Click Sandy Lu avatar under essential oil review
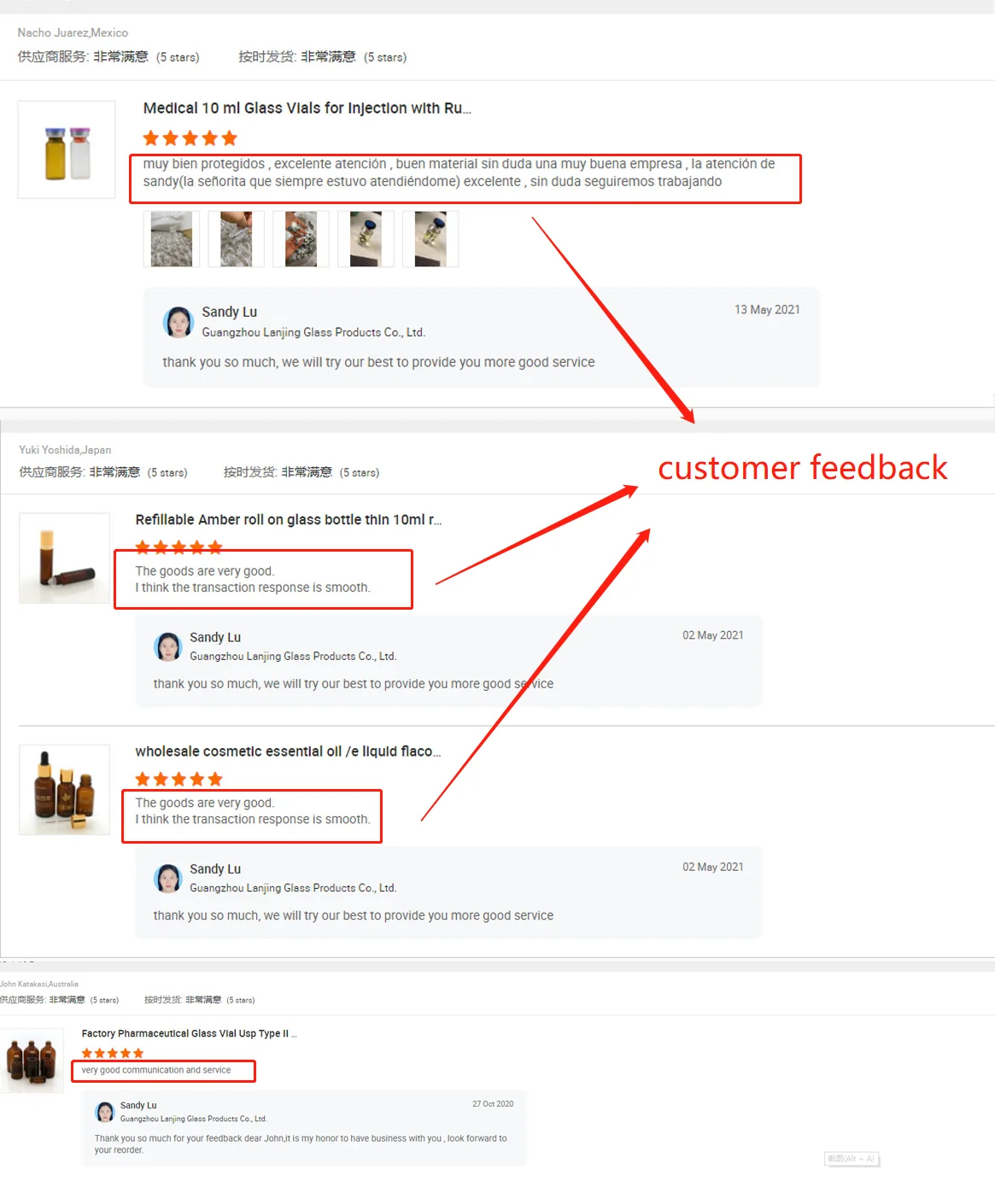 click(168, 878)
